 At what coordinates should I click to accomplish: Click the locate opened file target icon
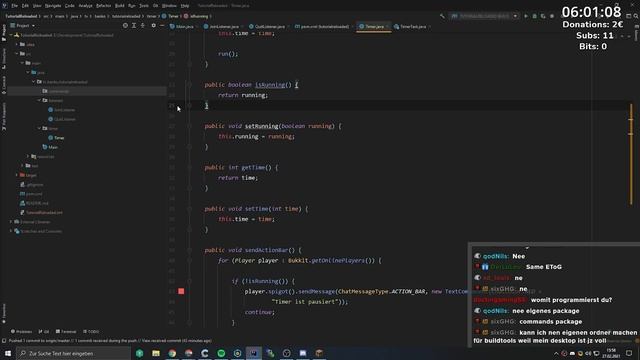pos(125,26)
